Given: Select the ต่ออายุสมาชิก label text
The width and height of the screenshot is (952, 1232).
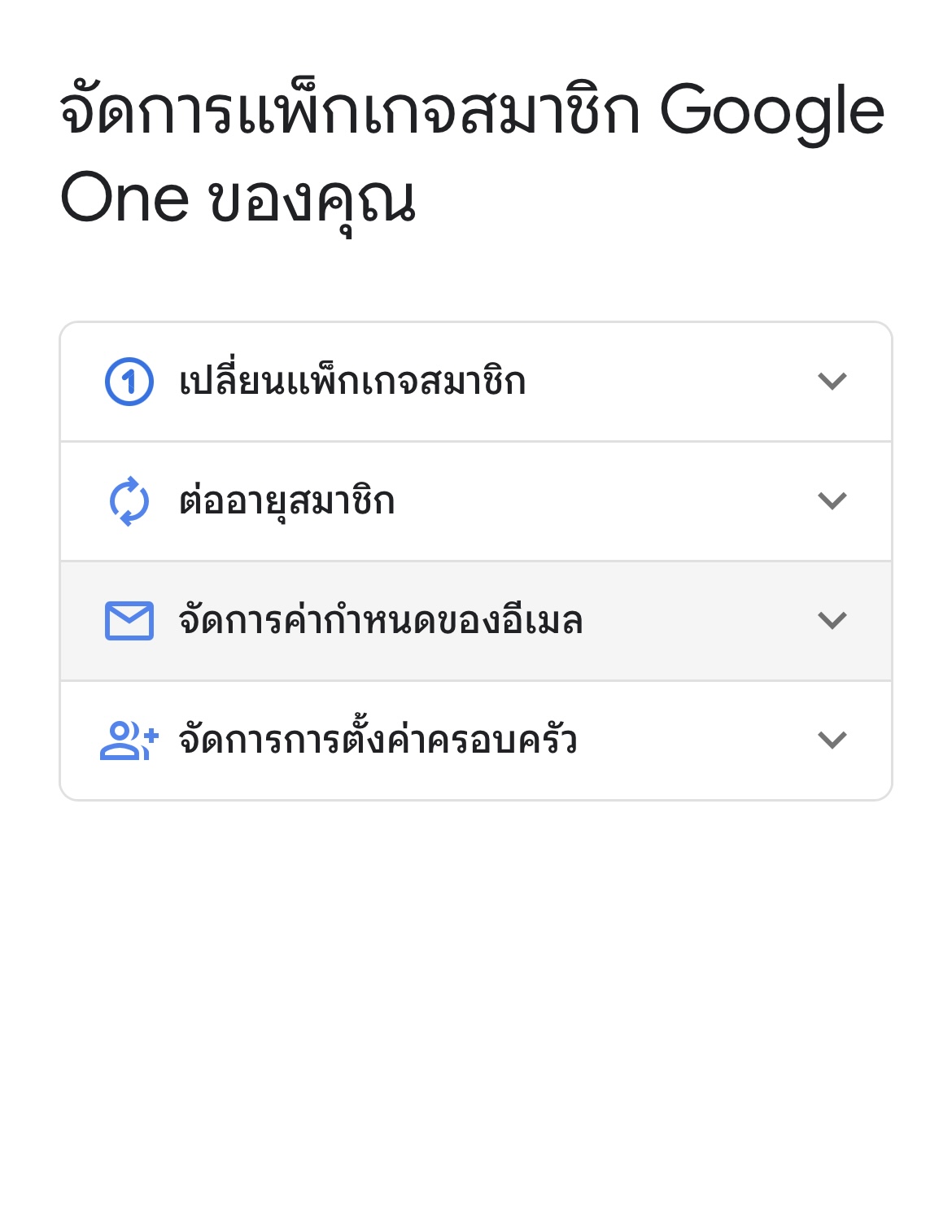Looking at the screenshot, I should pos(286,501).
